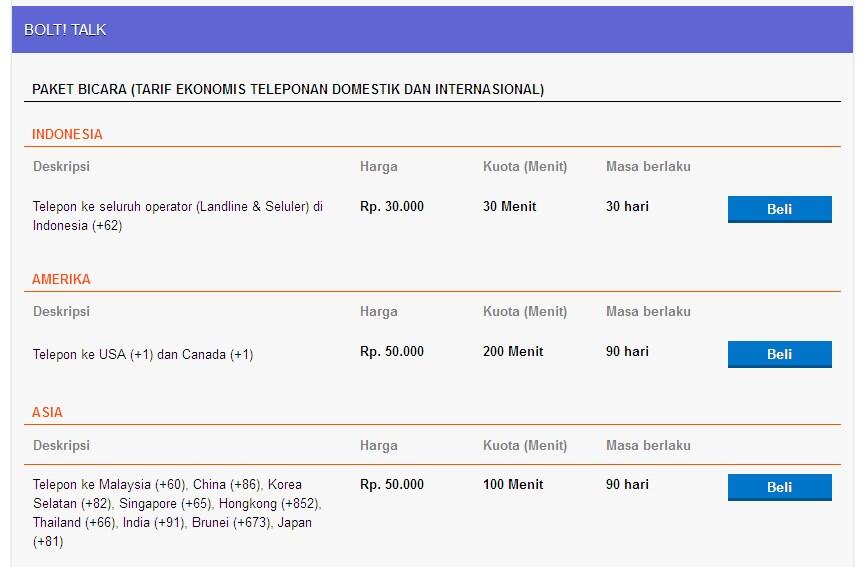The image size is (867, 567).
Task: Click the Indonesia all-operator call description
Action: coord(177,216)
